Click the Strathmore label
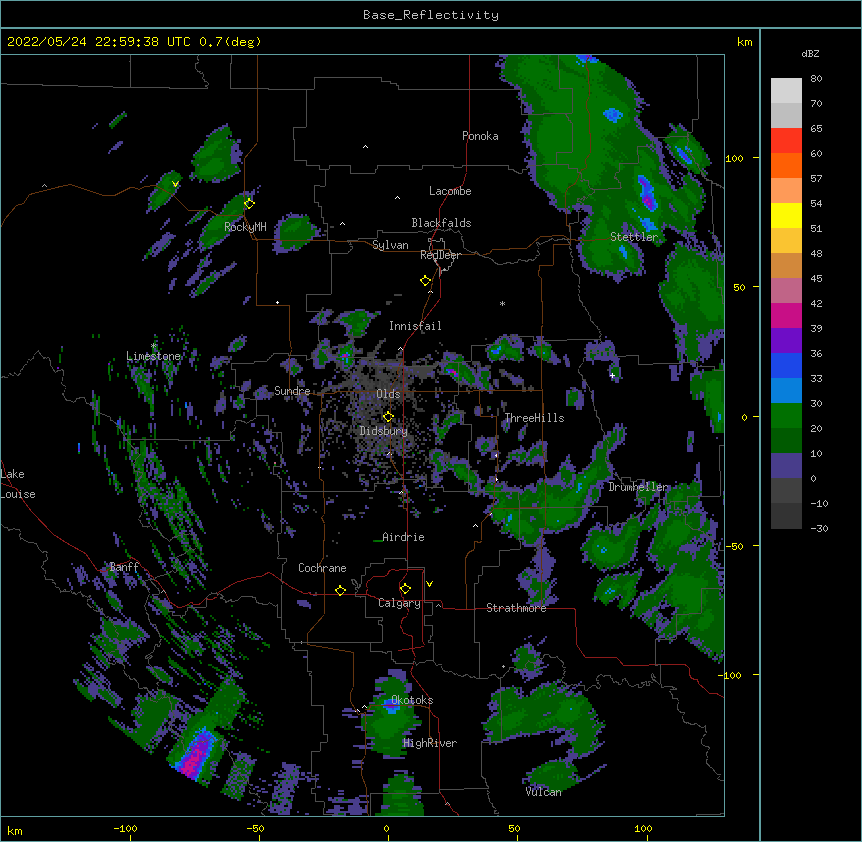862x842 pixels. [516, 608]
